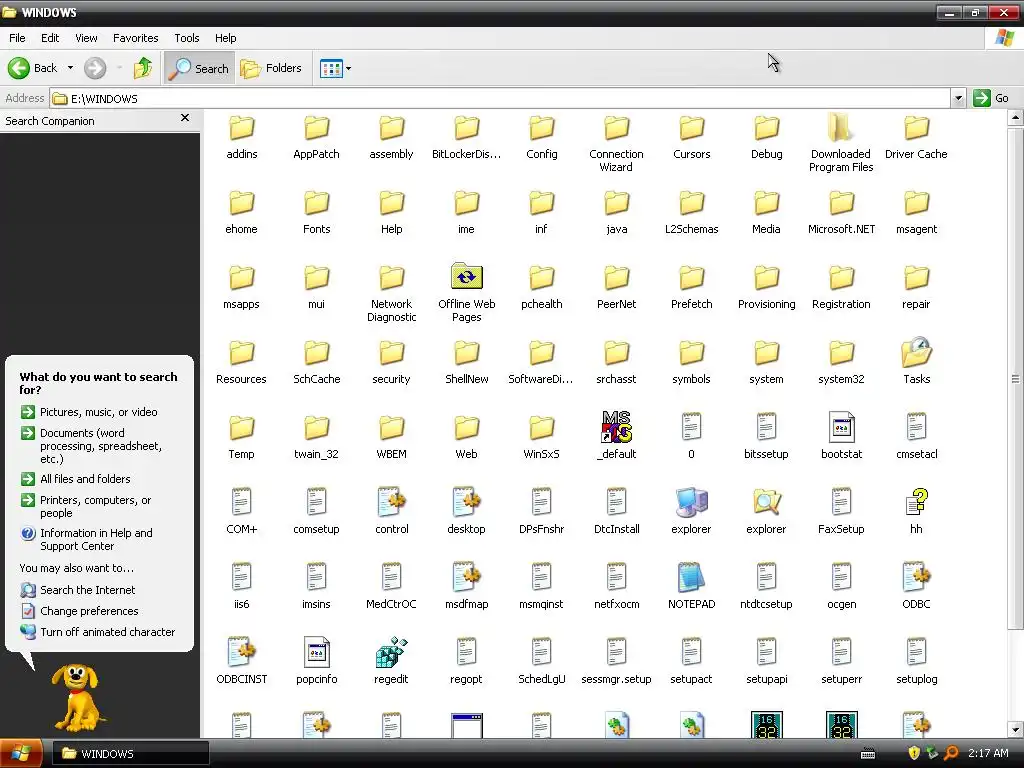Select the Downloaded Program Files folder
1024x768 pixels.
[x=841, y=142]
